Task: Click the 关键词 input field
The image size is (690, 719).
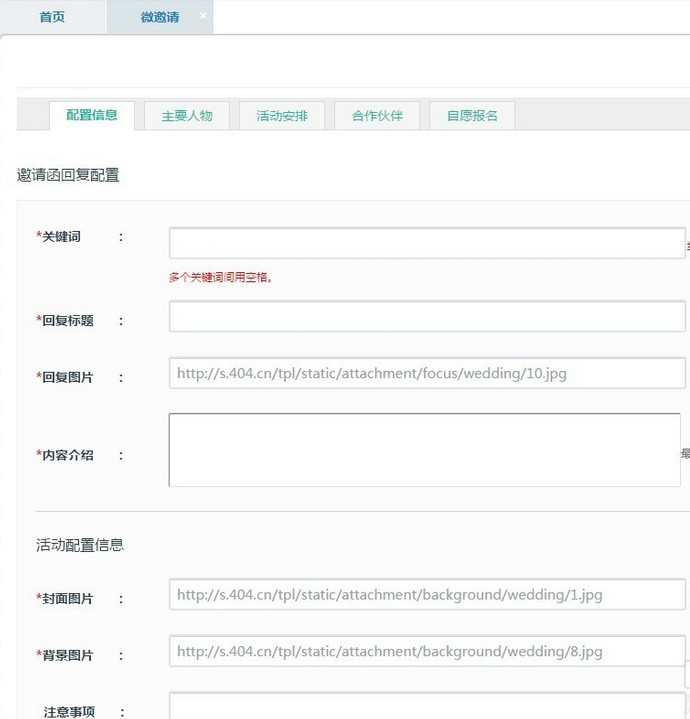Action: (x=427, y=243)
